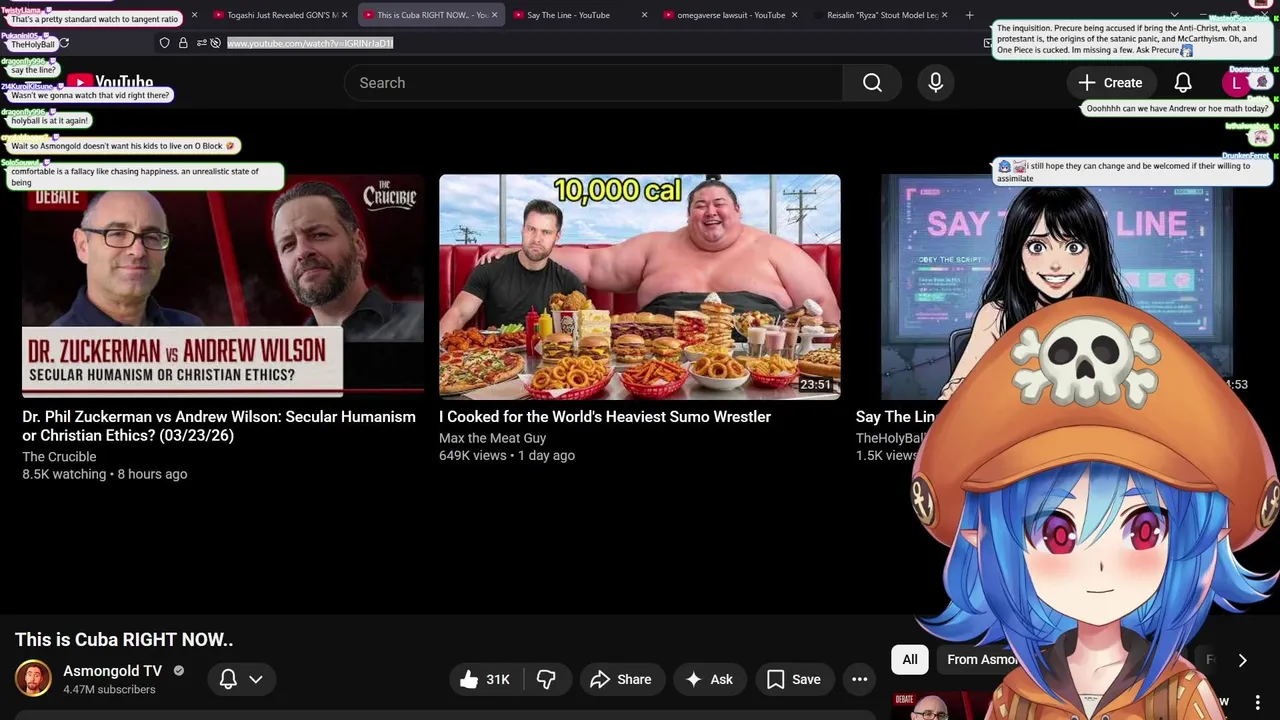Close the 'Say The Line' tab

(644, 15)
